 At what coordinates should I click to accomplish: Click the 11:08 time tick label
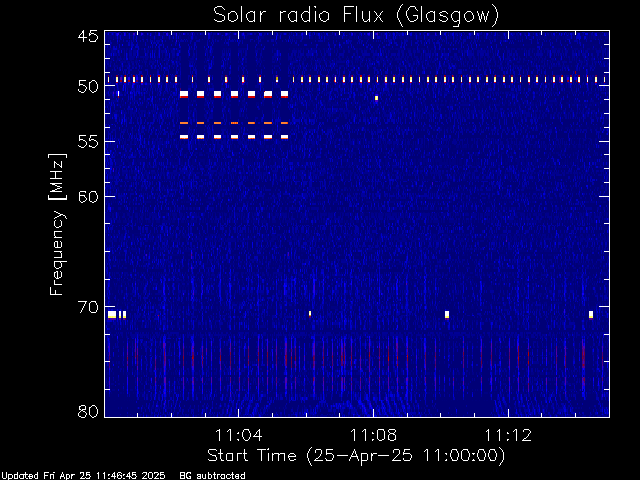[x=373, y=435]
